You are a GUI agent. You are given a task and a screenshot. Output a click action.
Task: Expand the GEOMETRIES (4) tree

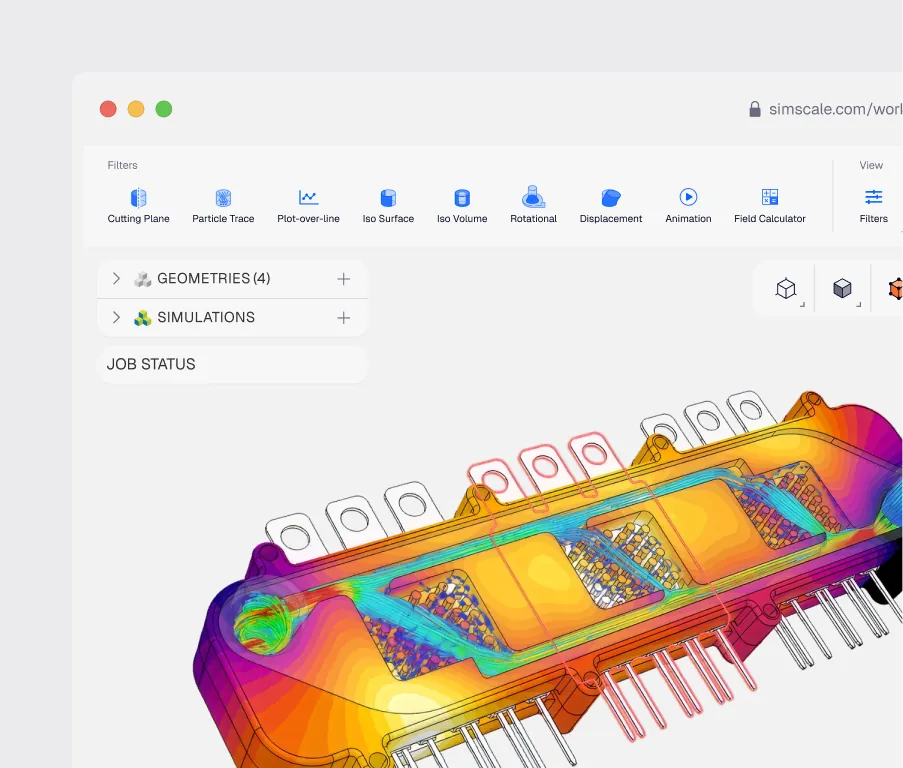(x=116, y=279)
